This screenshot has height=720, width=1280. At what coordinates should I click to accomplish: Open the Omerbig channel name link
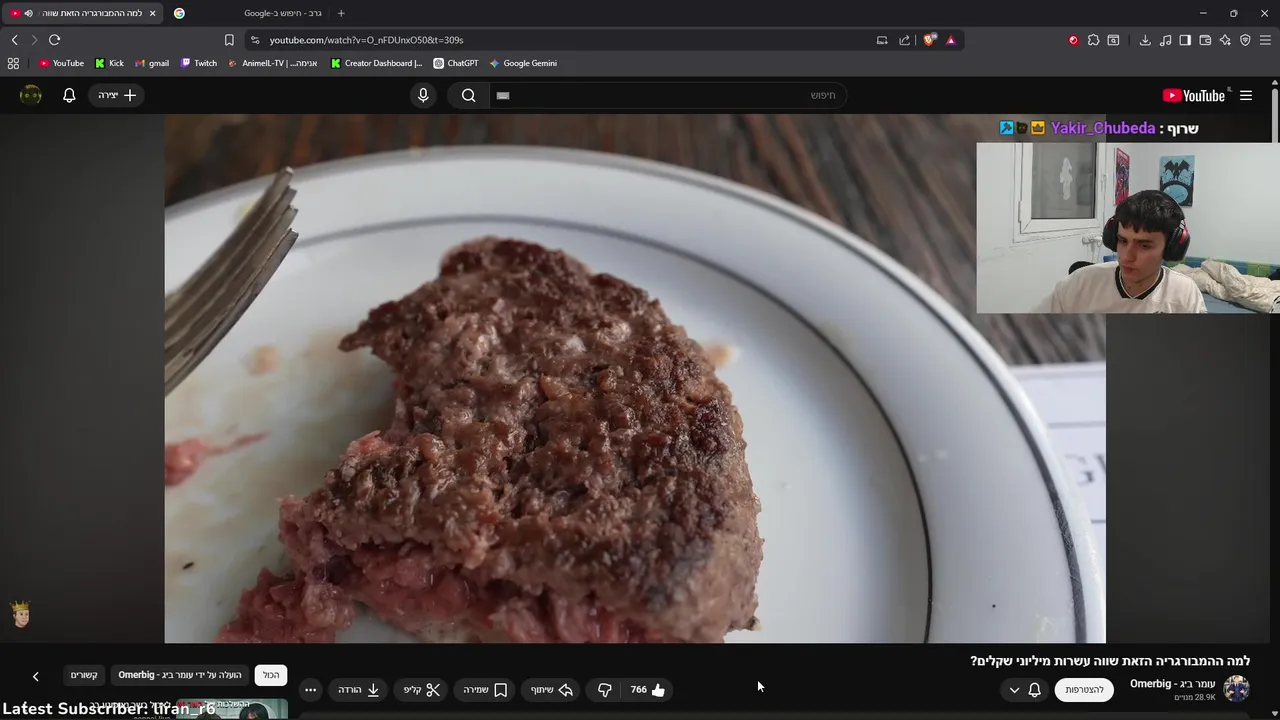(x=1172, y=684)
